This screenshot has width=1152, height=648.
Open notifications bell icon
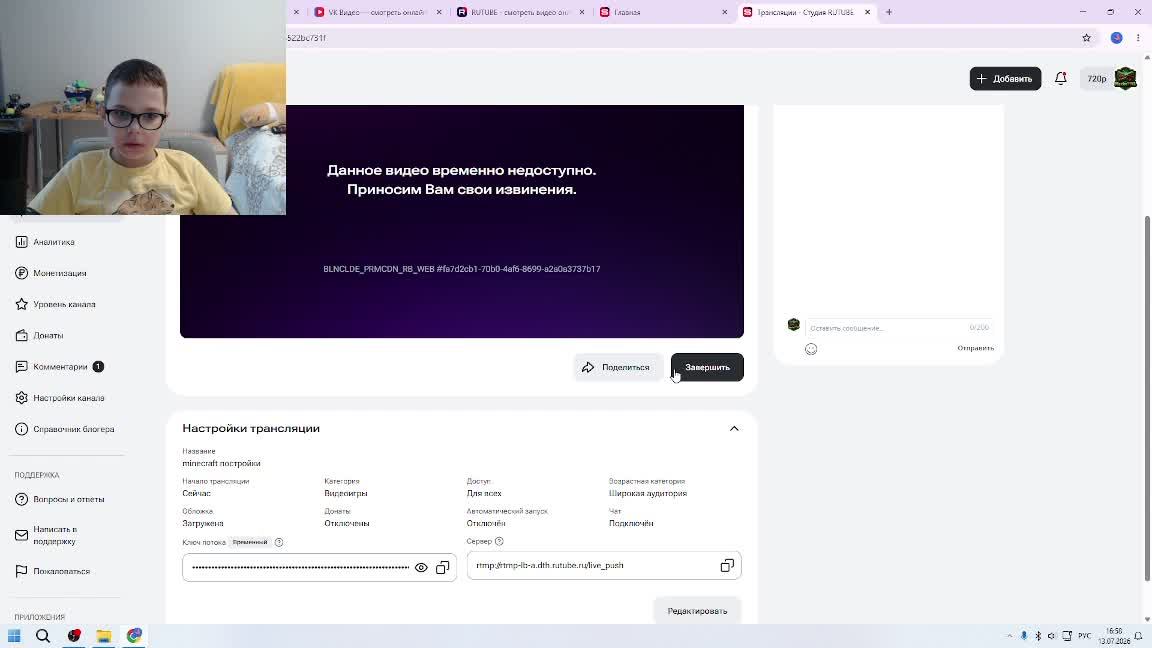1060,78
